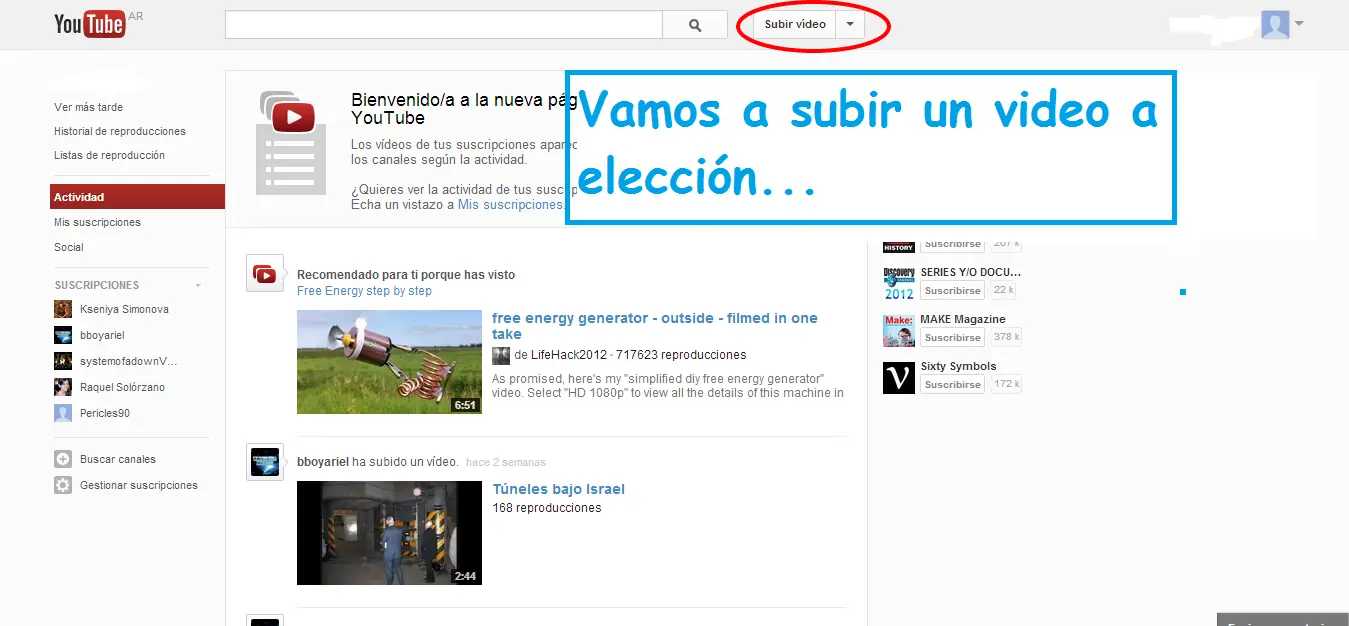Click the 168 reproducciones view count
Image resolution: width=1349 pixels, height=626 pixels.
coord(547,508)
